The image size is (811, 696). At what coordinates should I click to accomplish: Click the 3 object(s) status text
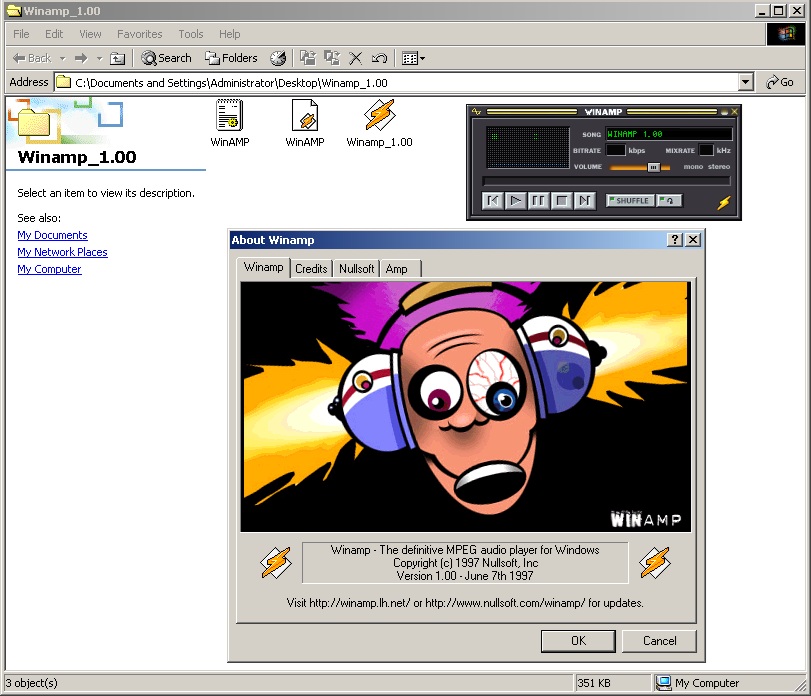tap(32, 683)
